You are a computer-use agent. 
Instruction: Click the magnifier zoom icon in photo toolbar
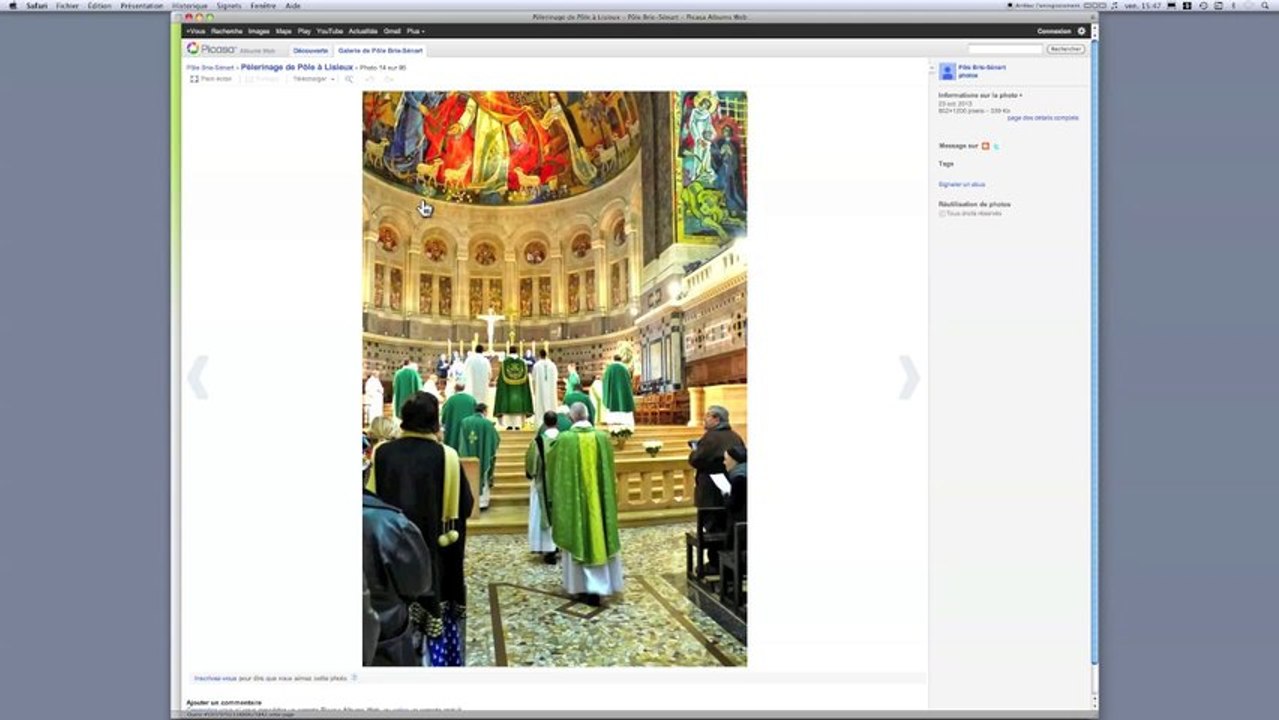pyautogui.click(x=349, y=79)
